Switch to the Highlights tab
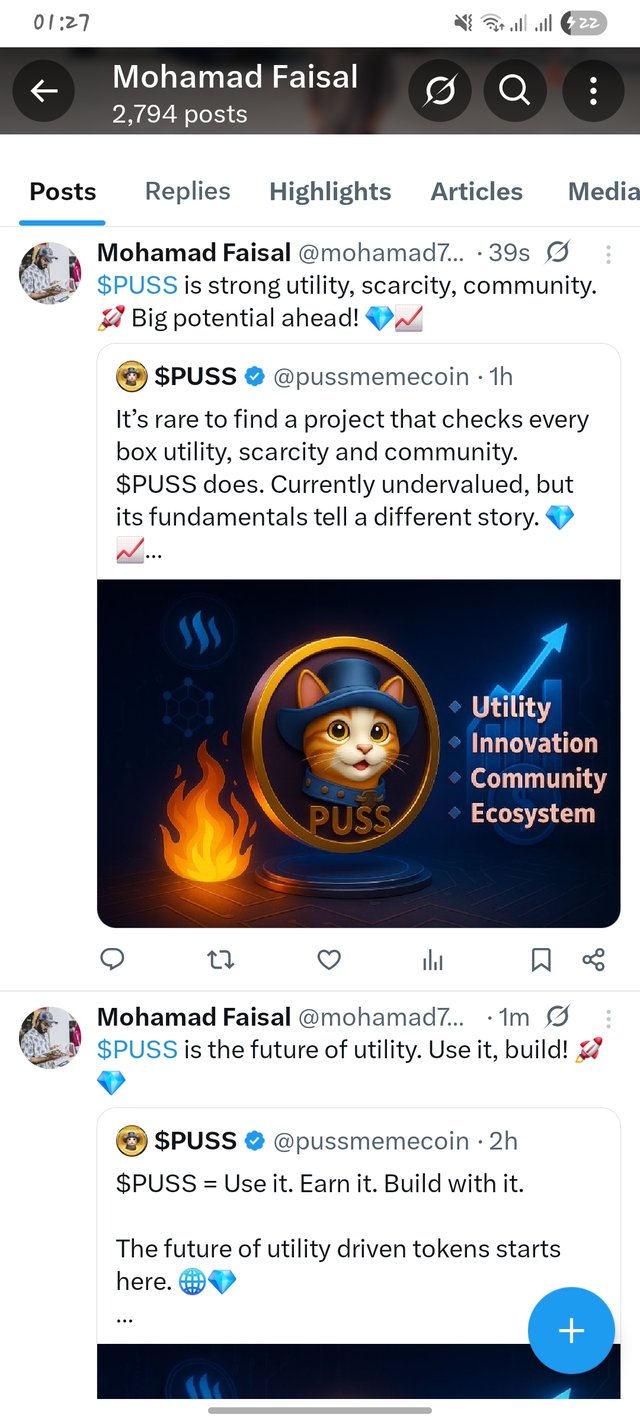 [330, 191]
